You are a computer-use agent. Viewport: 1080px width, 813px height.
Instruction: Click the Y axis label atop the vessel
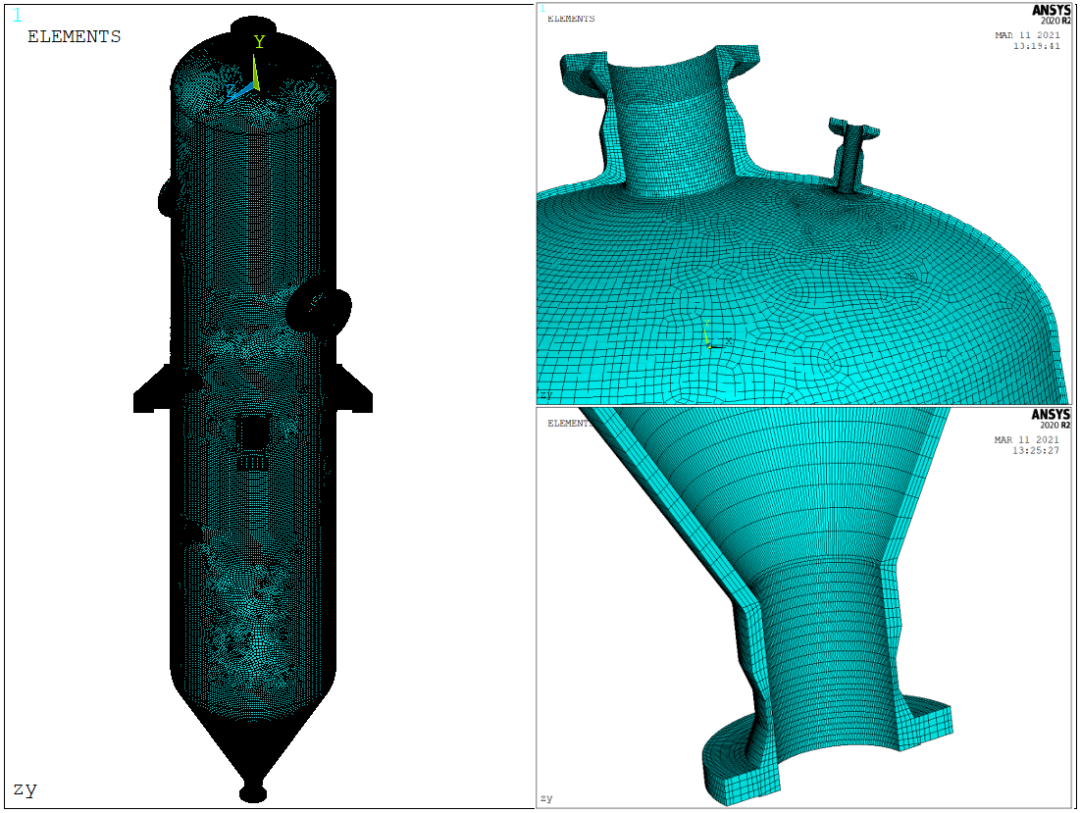coord(259,42)
